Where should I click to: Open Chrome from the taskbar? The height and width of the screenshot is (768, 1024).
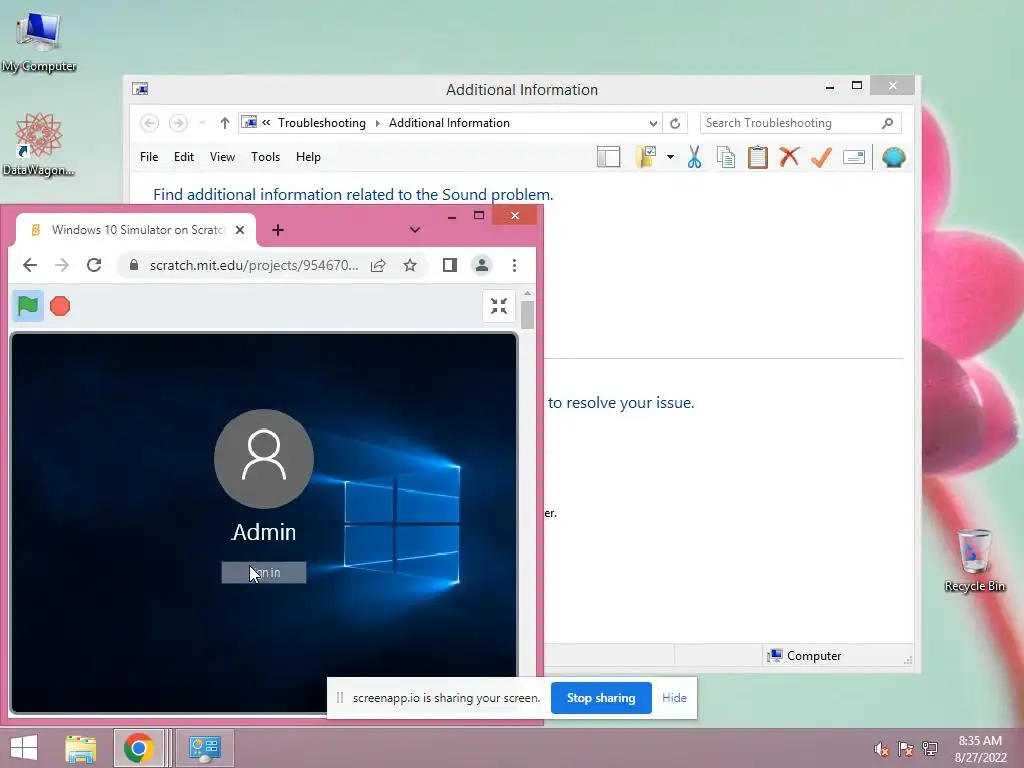[x=138, y=748]
